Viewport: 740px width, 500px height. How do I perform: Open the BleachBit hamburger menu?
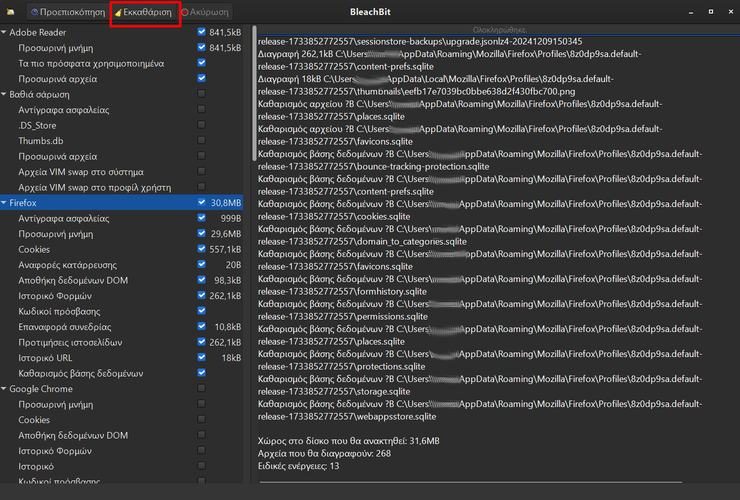tap(11, 13)
